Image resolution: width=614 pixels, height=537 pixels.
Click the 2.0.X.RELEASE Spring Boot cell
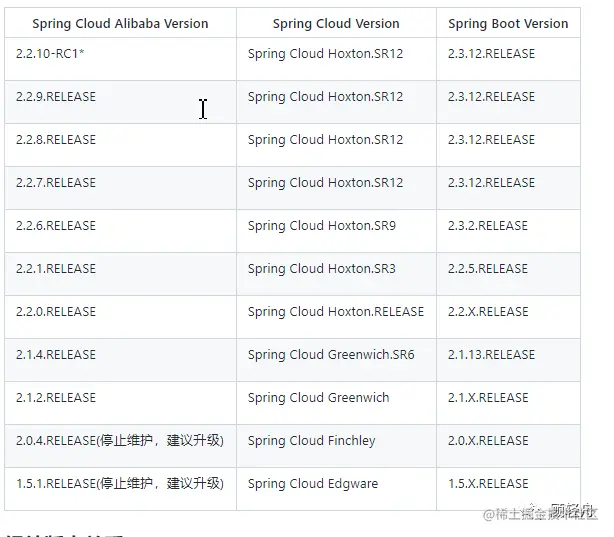(x=508, y=446)
